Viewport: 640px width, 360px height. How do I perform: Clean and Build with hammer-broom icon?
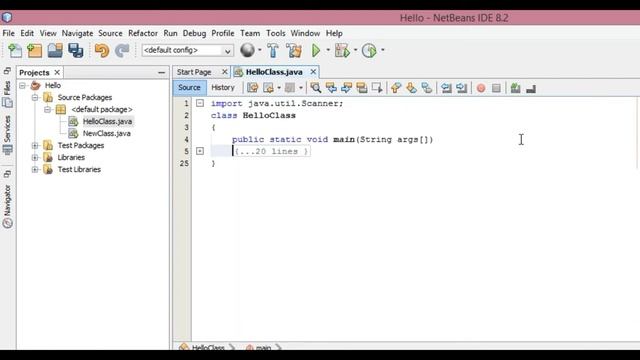(294, 51)
